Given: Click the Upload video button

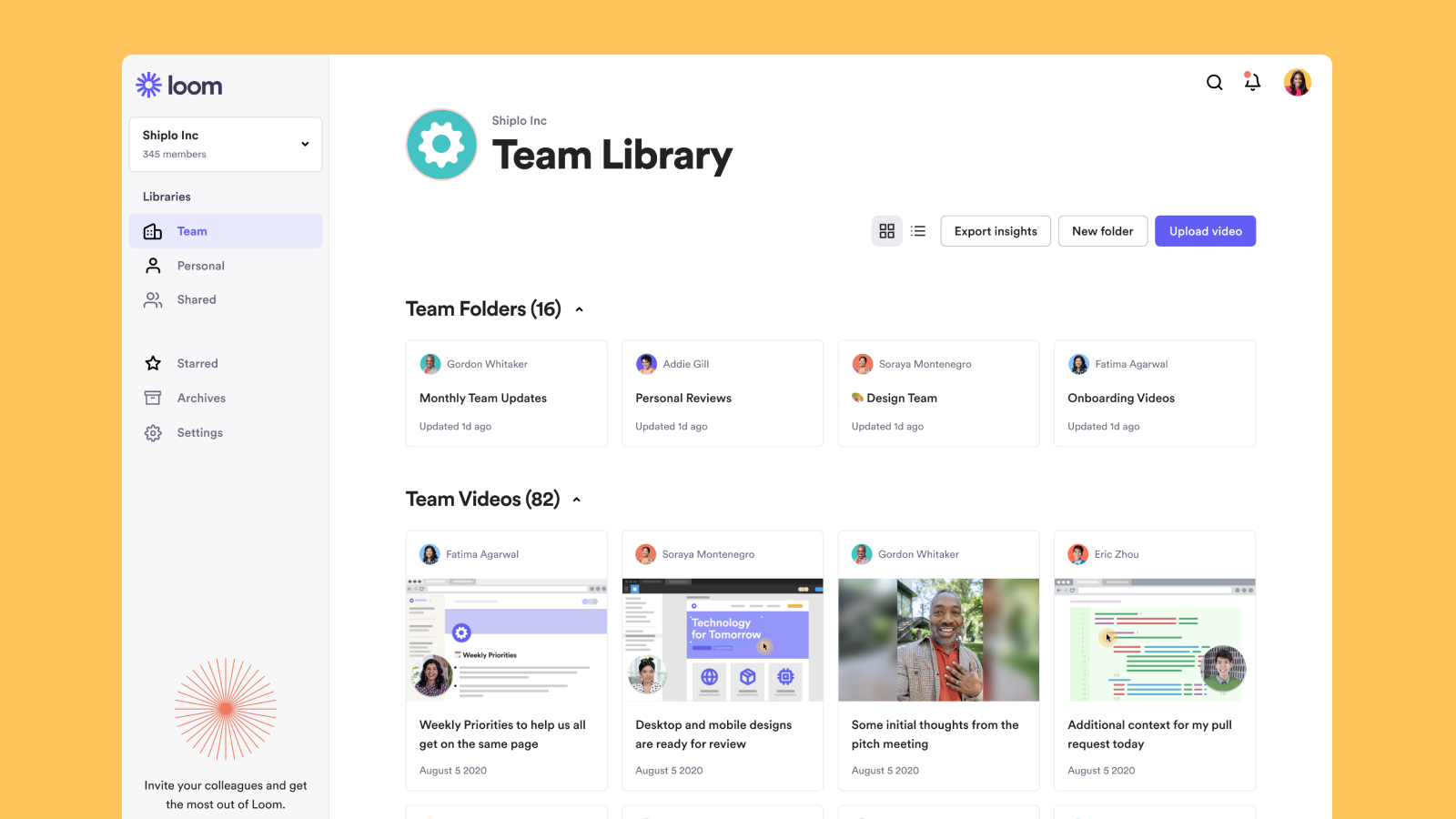Looking at the screenshot, I should (1206, 231).
